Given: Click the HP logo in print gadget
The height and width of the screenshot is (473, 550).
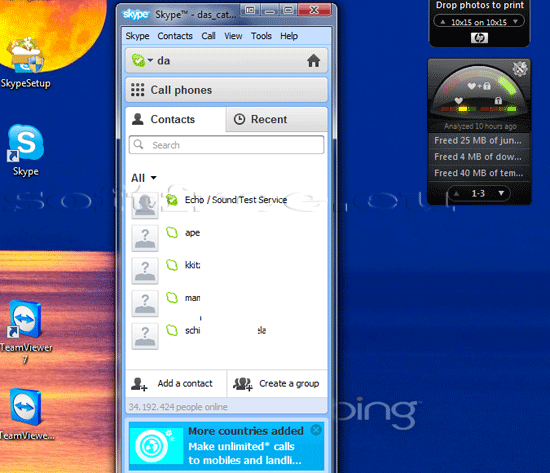Looking at the screenshot, I should [479, 38].
